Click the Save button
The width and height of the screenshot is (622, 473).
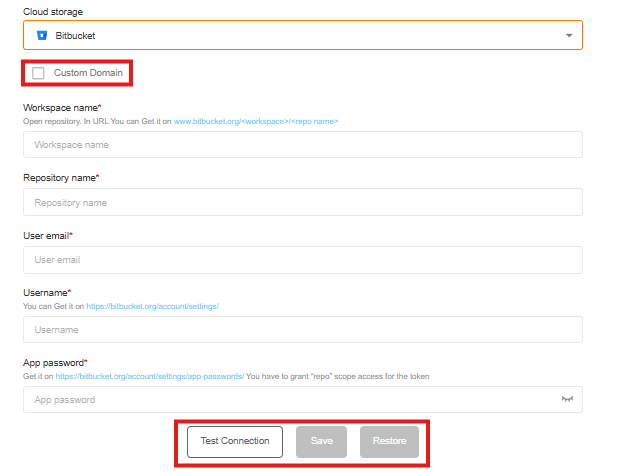pos(321,441)
